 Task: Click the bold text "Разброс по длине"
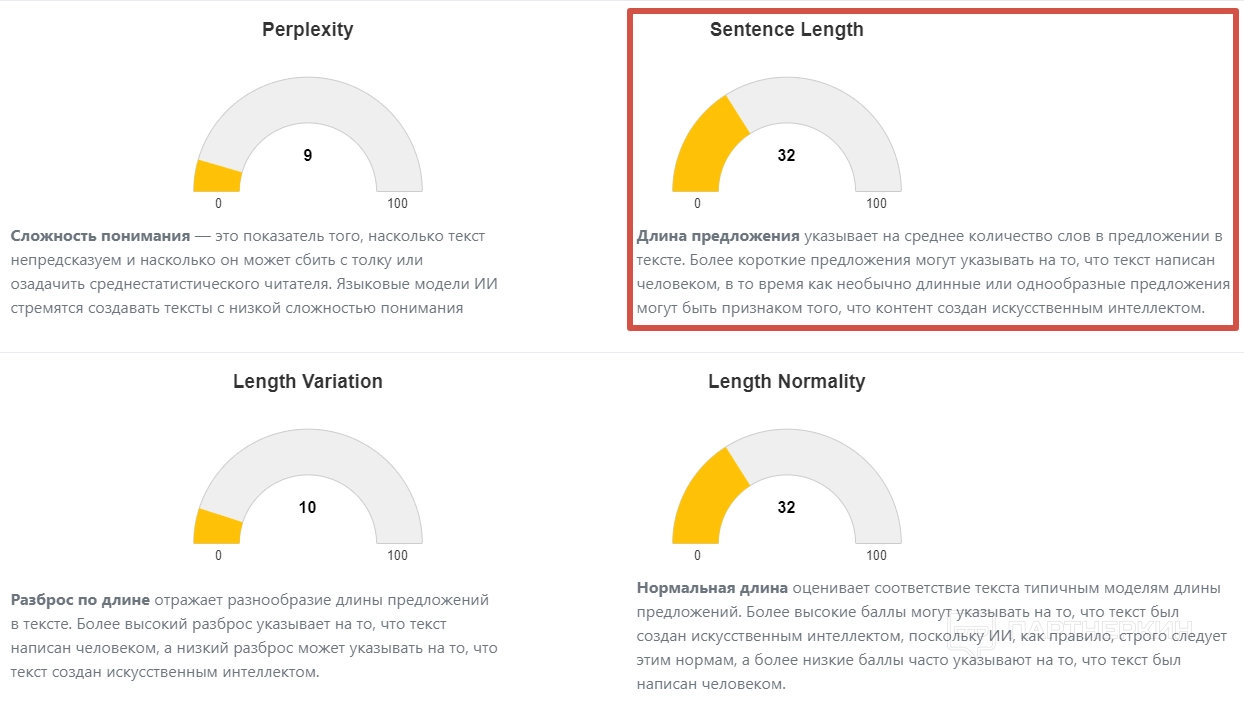point(80,600)
